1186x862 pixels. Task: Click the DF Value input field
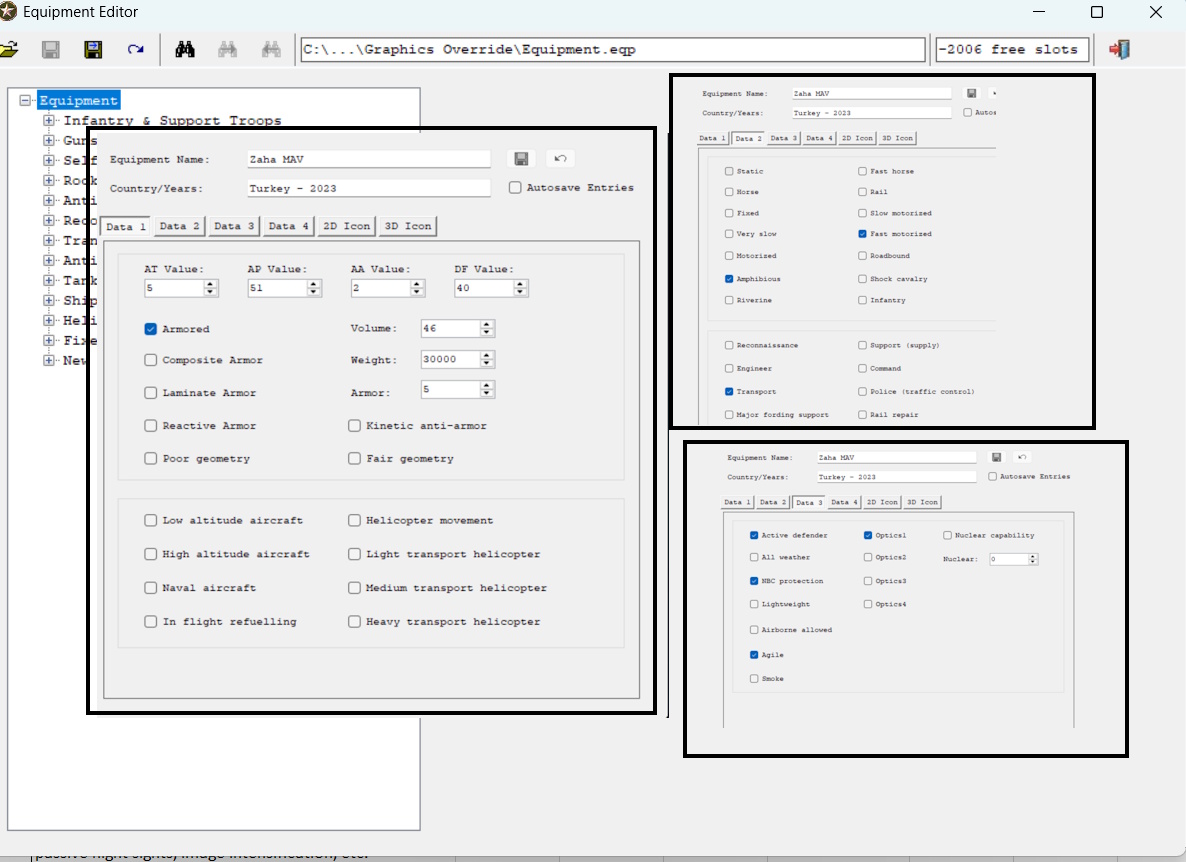(484, 288)
